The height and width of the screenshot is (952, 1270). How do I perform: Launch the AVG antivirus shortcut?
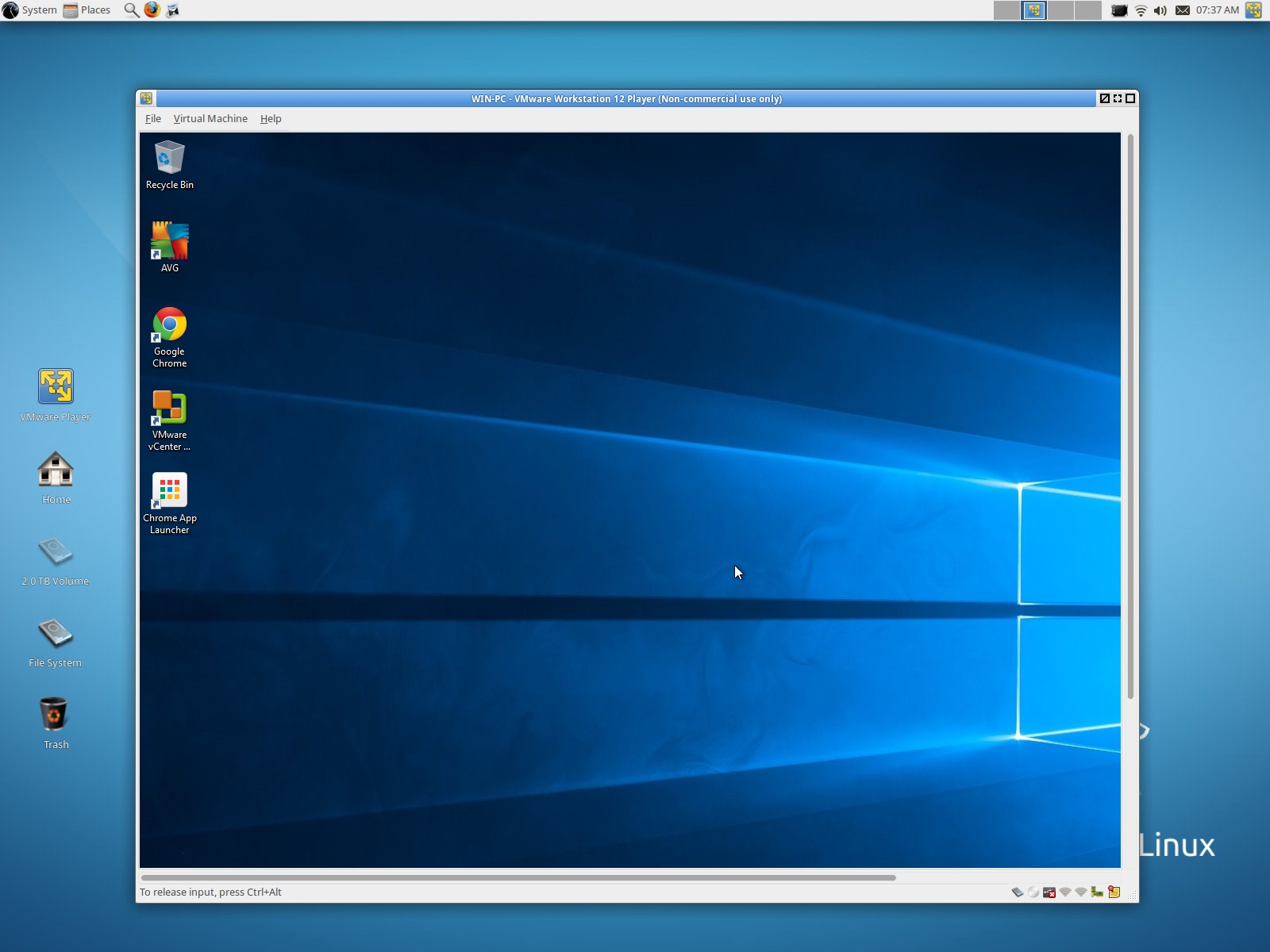pos(169,248)
